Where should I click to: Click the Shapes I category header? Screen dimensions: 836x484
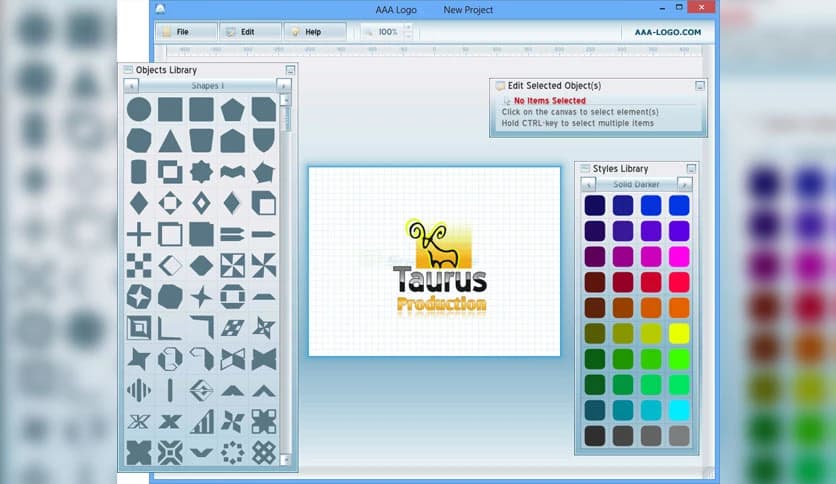(207, 85)
